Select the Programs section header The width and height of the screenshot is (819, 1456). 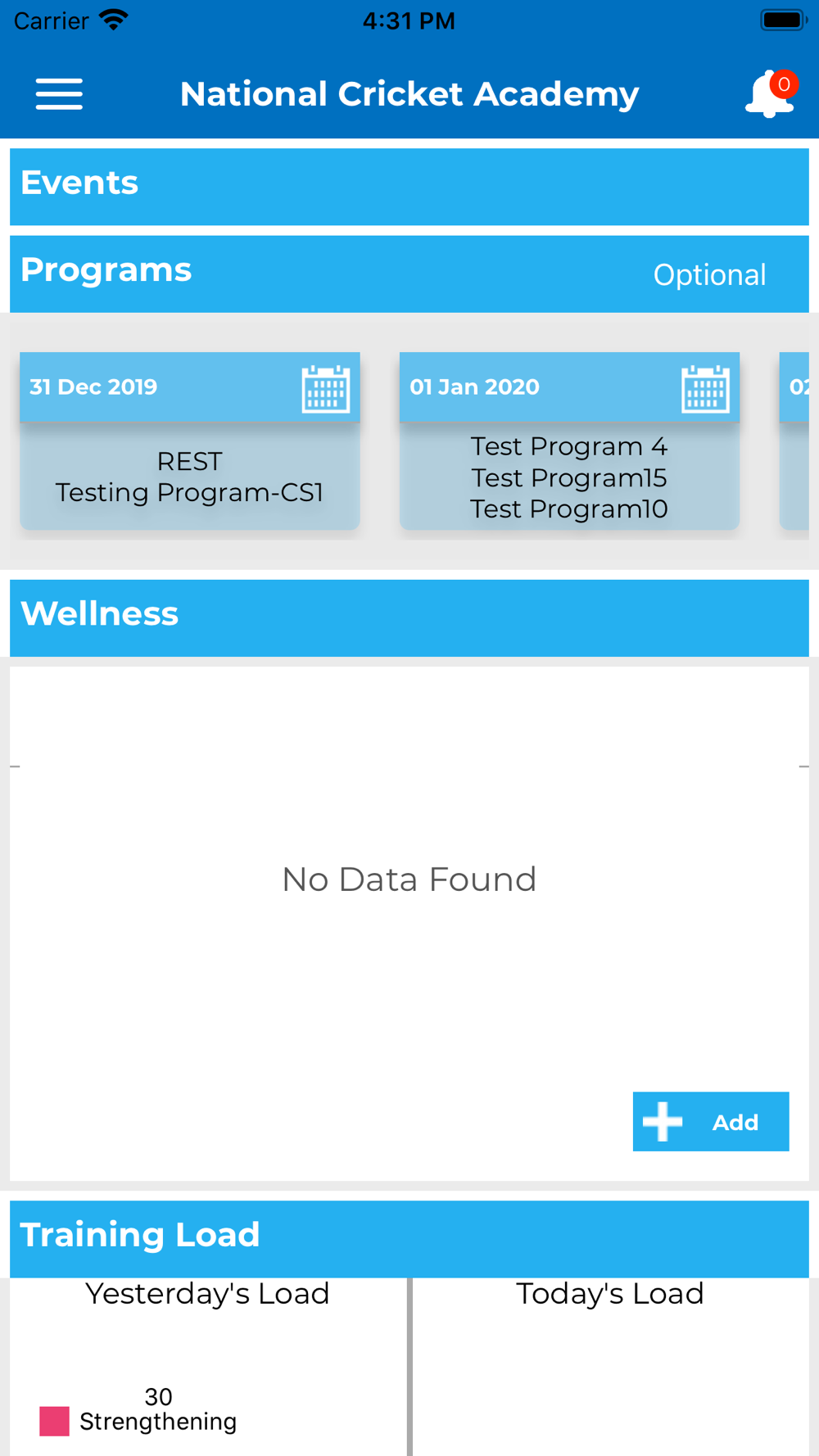click(409, 274)
